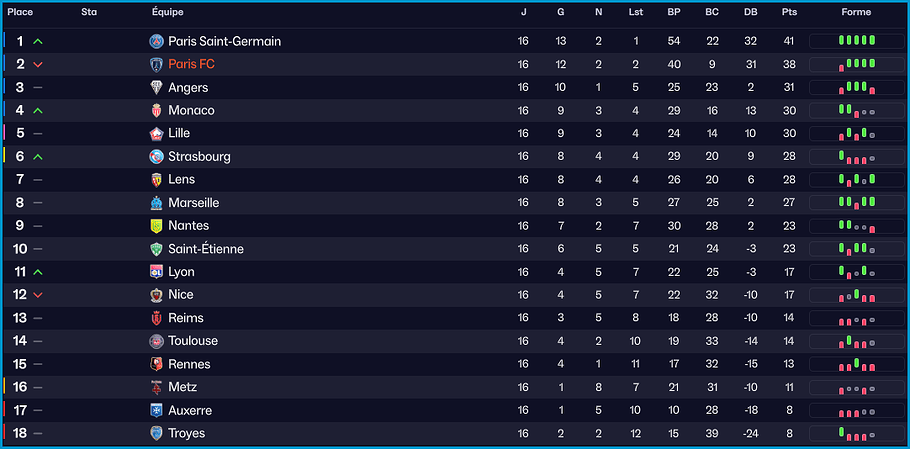The image size is (910, 449).
Task: Sort table by Pts column header
Action: pos(789,12)
